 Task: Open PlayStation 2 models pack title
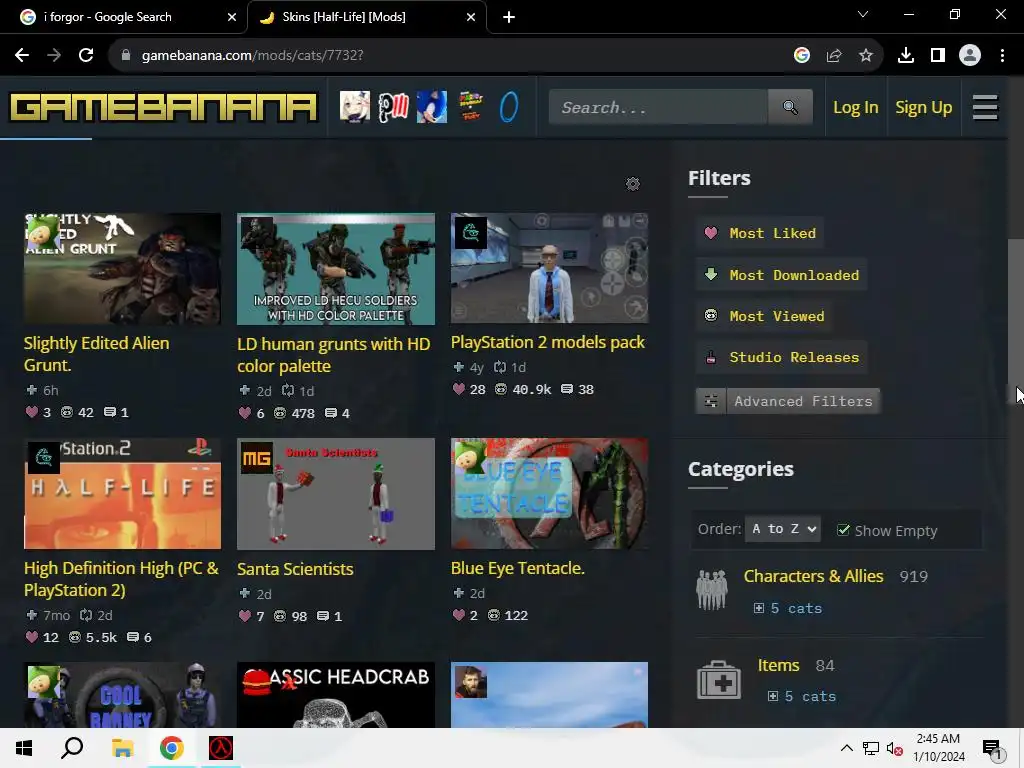pyautogui.click(x=547, y=342)
